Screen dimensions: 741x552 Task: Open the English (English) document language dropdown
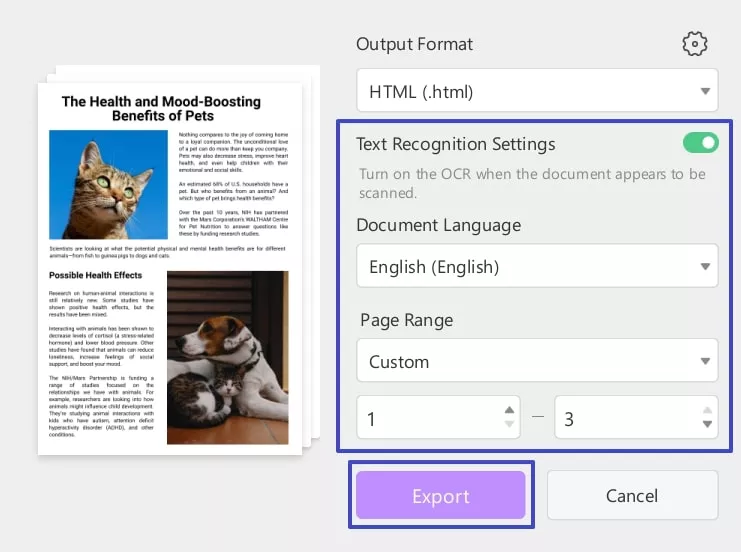[537, 266]
